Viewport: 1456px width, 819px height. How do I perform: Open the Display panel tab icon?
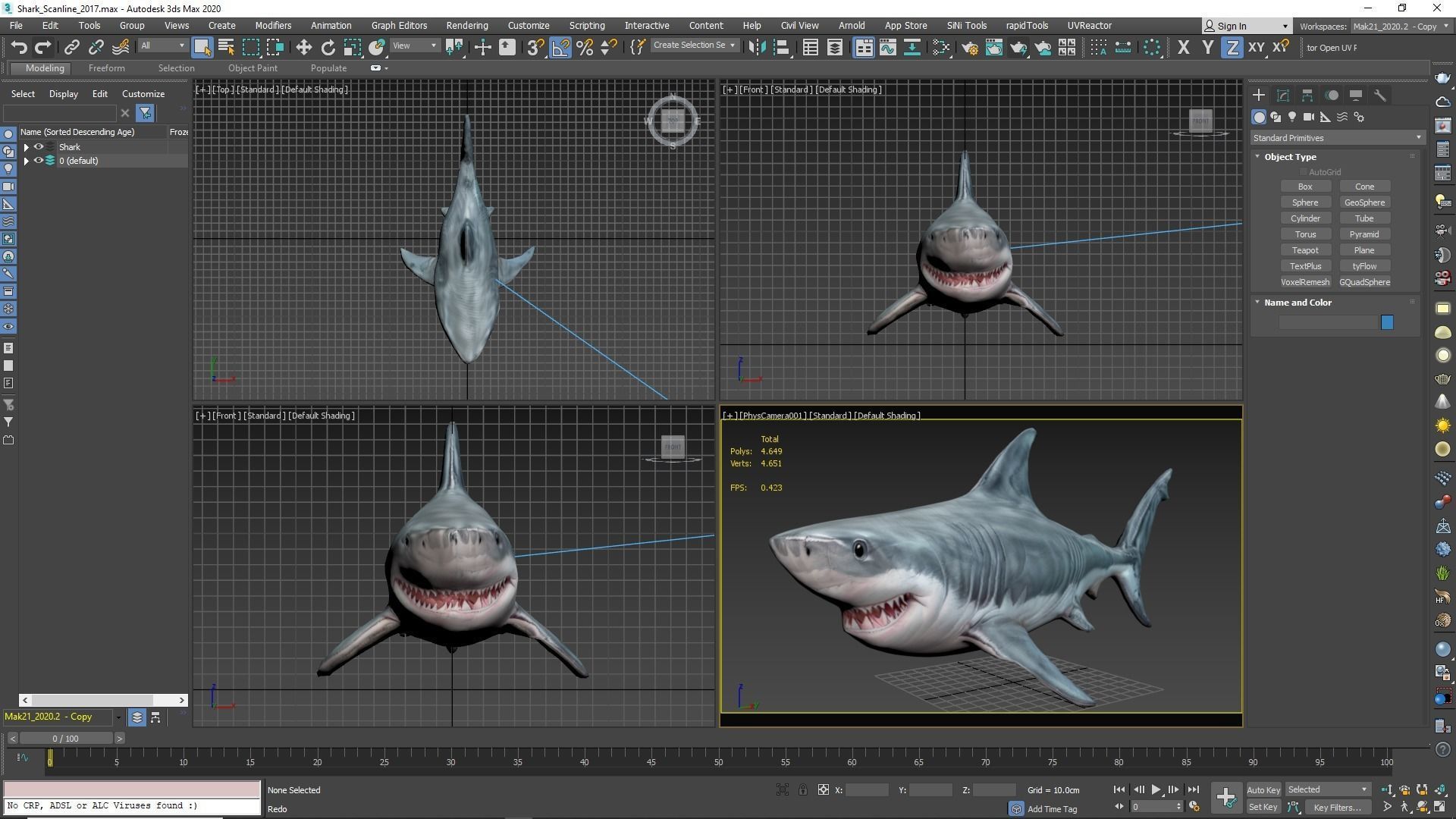[x=1356, y=96]
